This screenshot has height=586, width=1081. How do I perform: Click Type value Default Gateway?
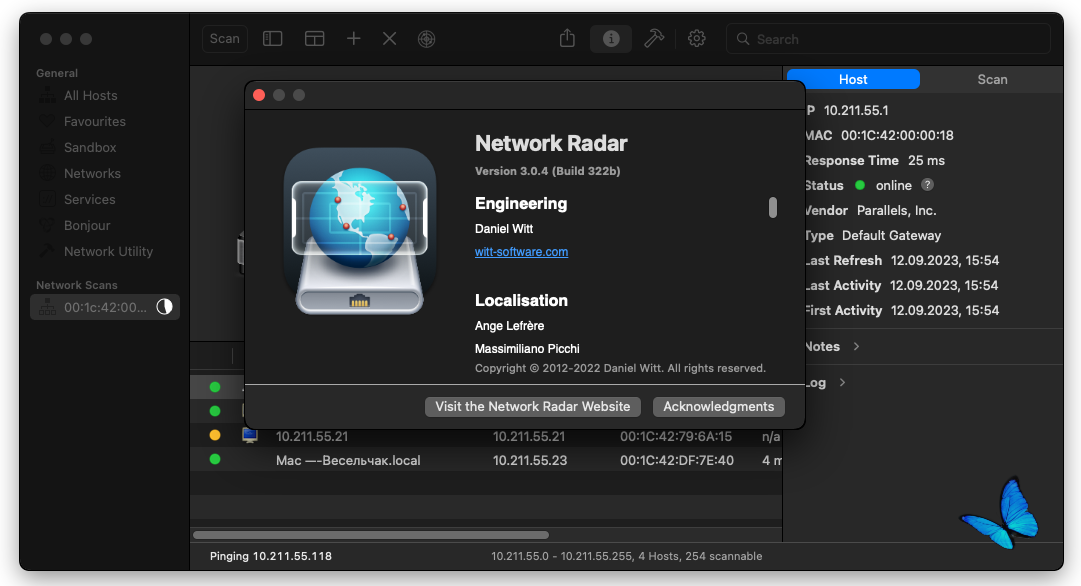click(891, 236)
